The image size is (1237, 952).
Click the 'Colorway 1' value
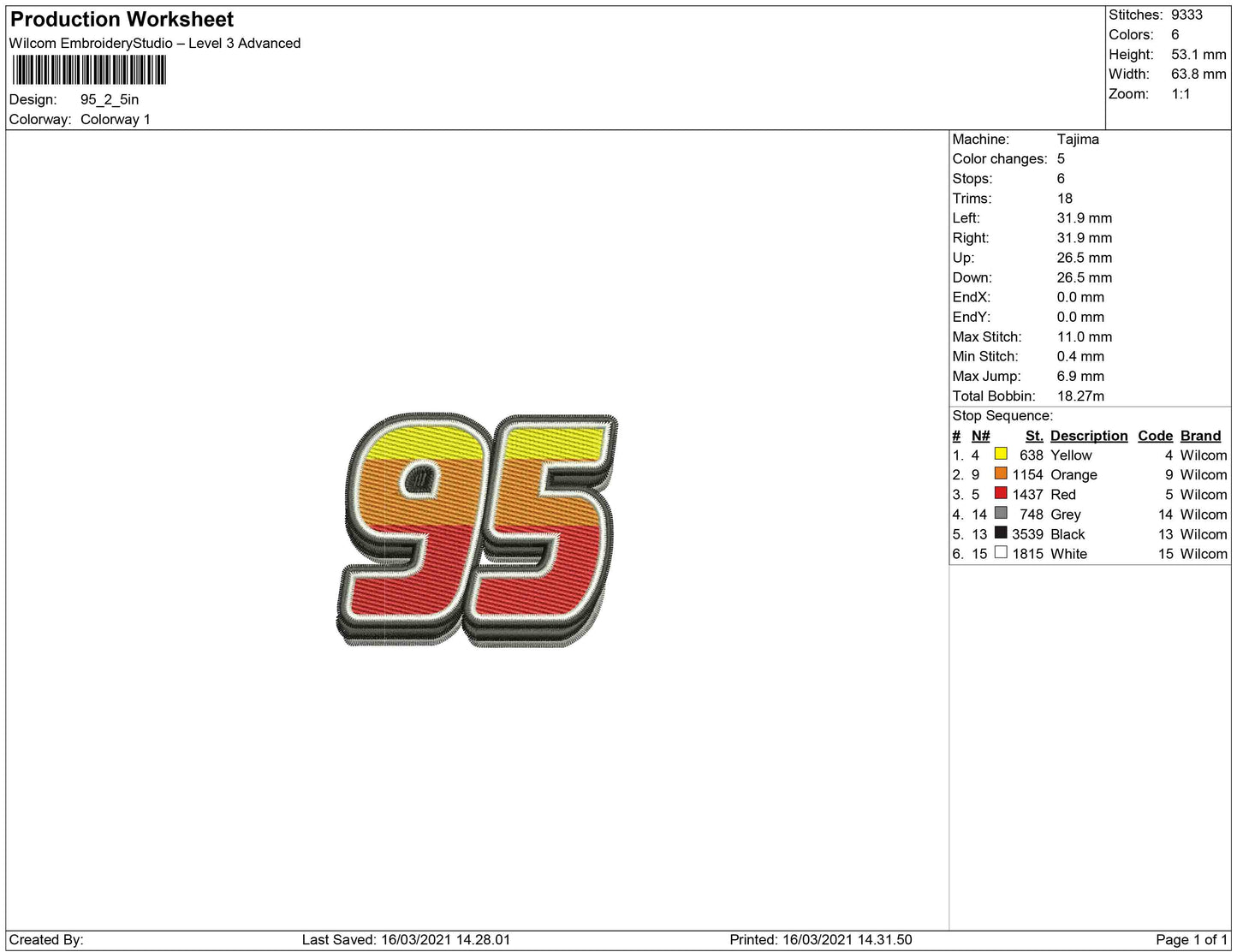coord(116,119)
